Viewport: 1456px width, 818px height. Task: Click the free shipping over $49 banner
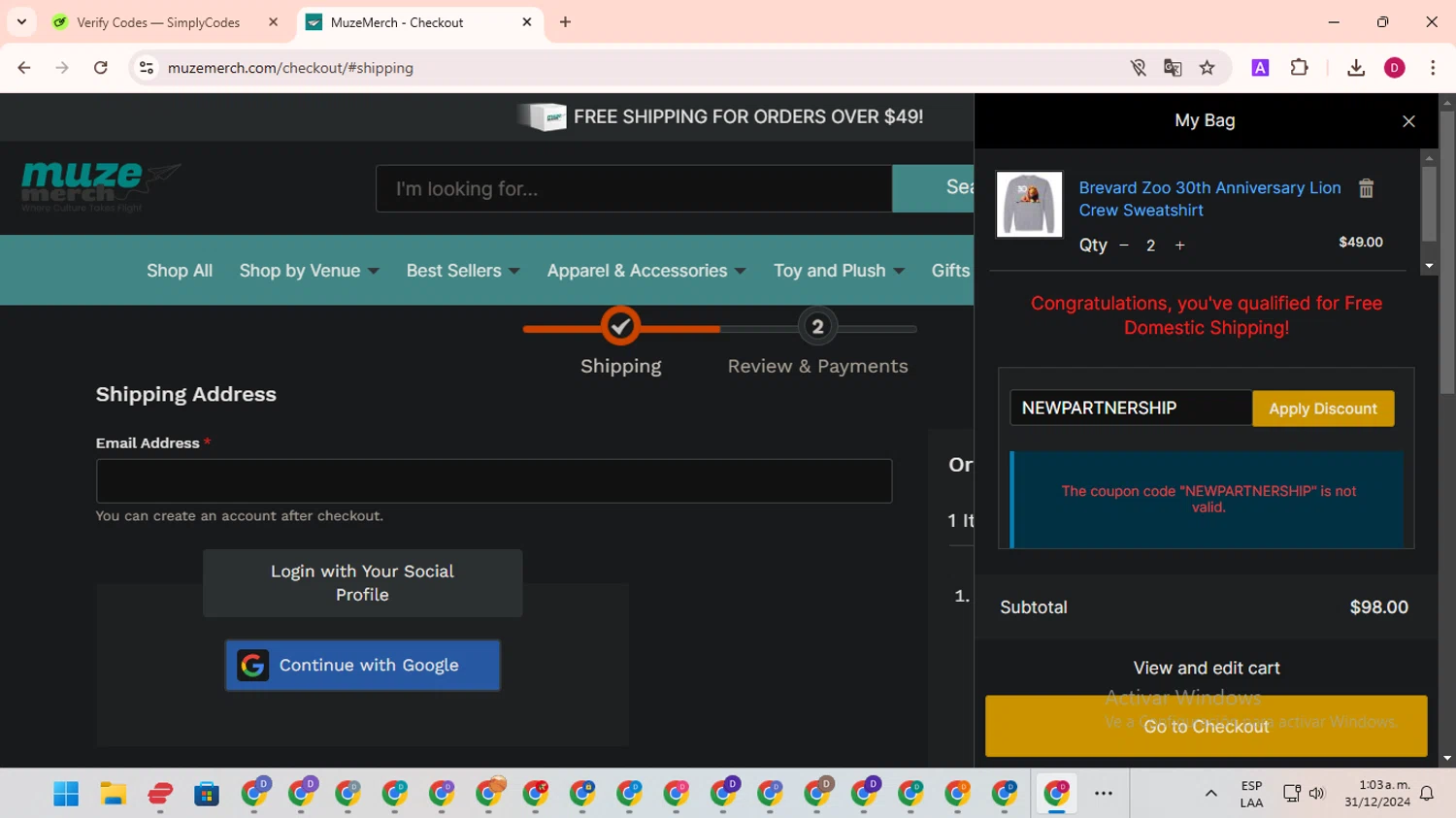tap(720, 117)
